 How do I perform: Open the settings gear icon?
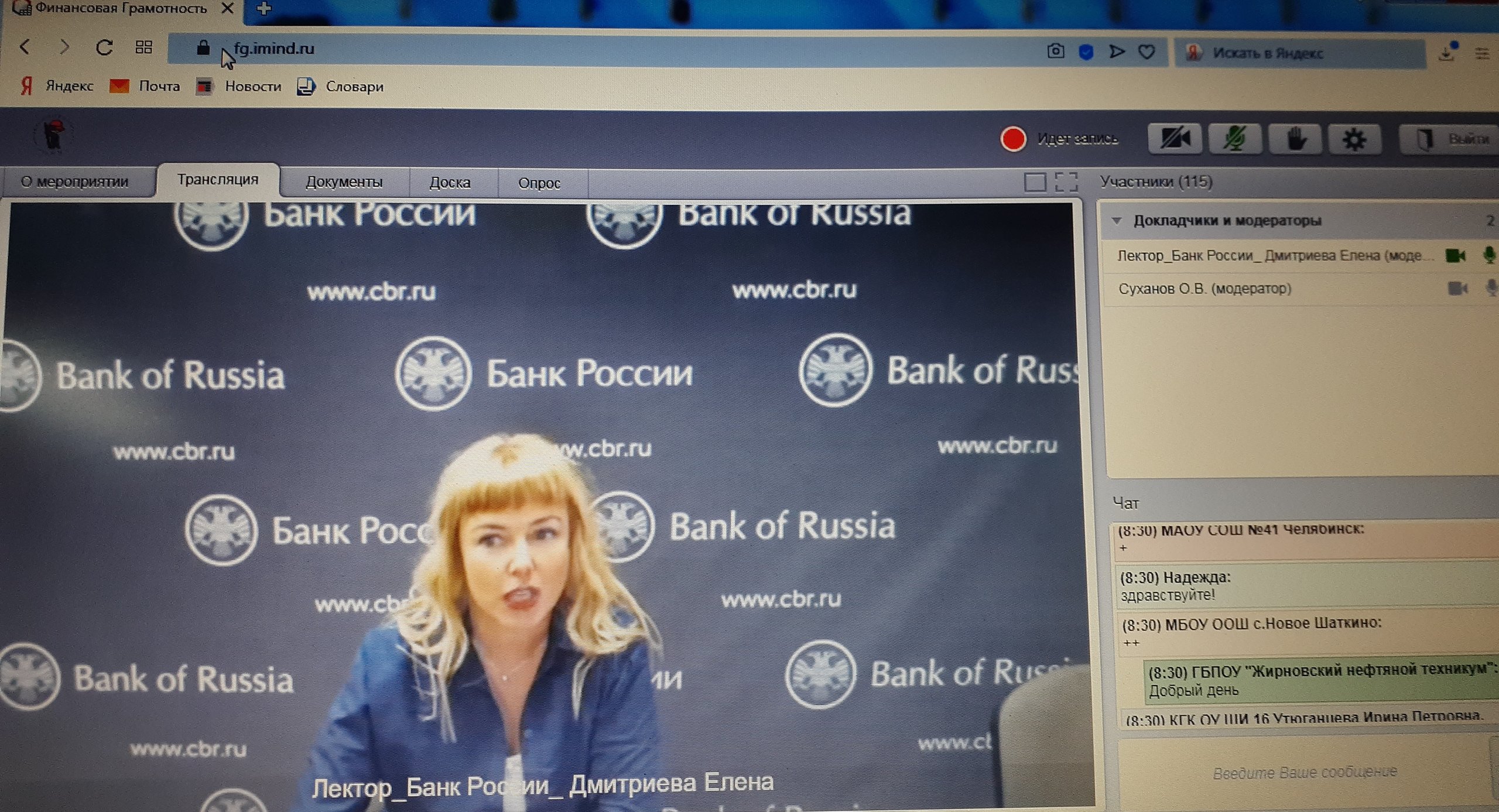point(1354,139)
